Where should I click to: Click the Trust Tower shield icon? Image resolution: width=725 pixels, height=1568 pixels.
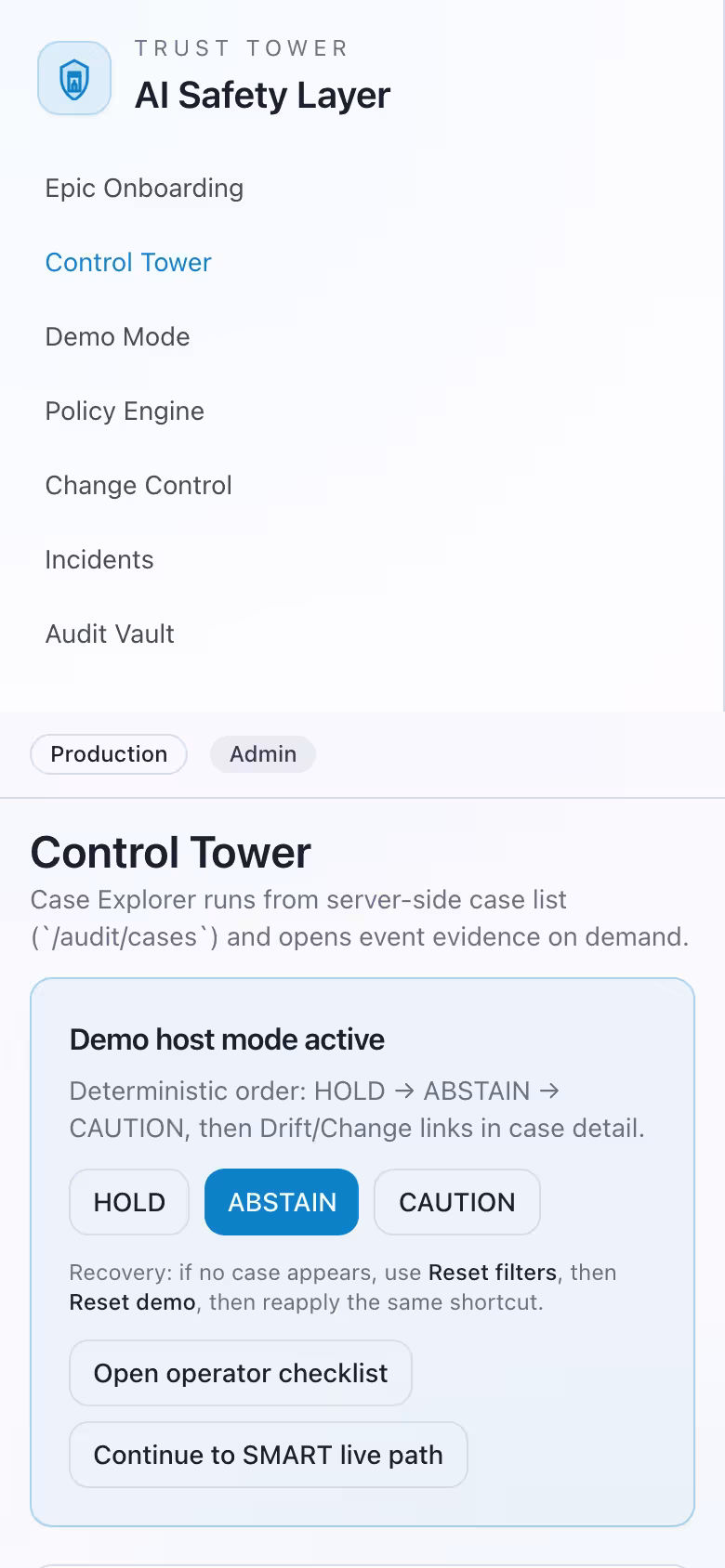coord(73,78)
